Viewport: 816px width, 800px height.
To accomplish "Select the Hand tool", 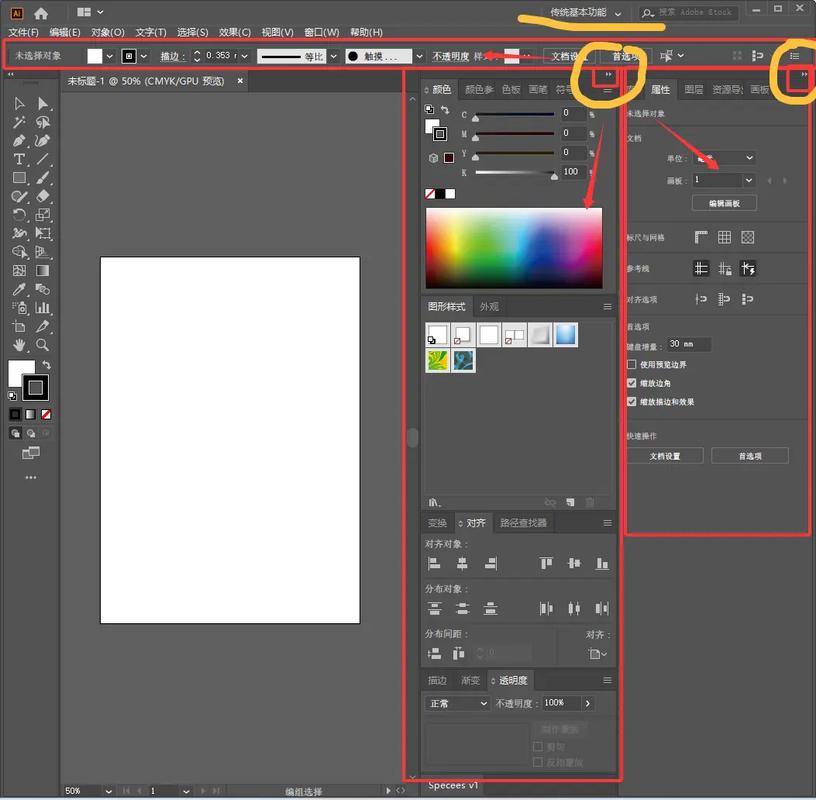I will point(19,345).
